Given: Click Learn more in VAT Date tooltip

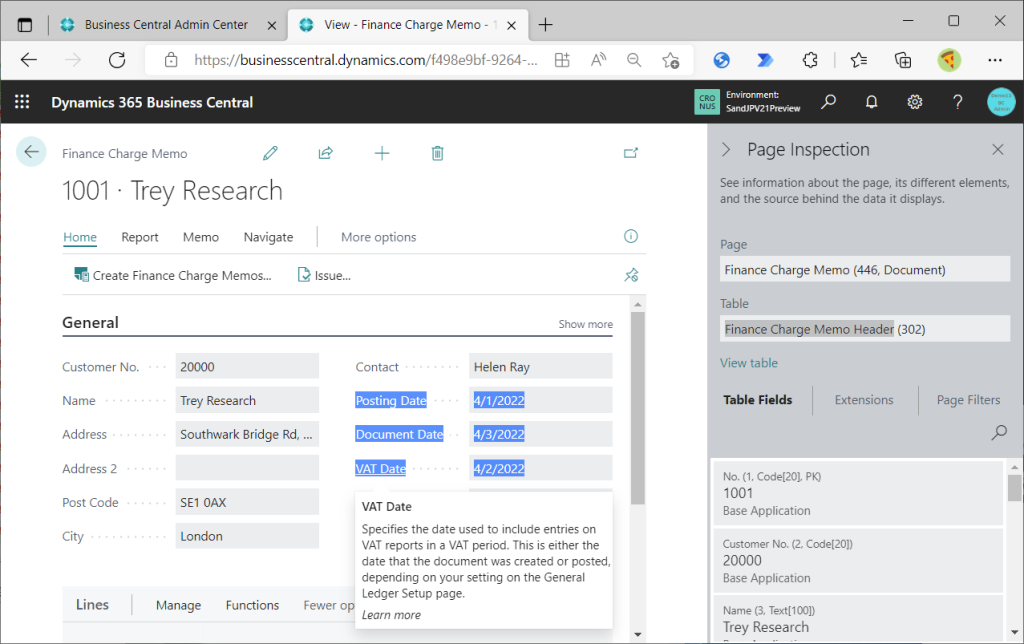Looking at the screenshot, I should tap(391, 615).
